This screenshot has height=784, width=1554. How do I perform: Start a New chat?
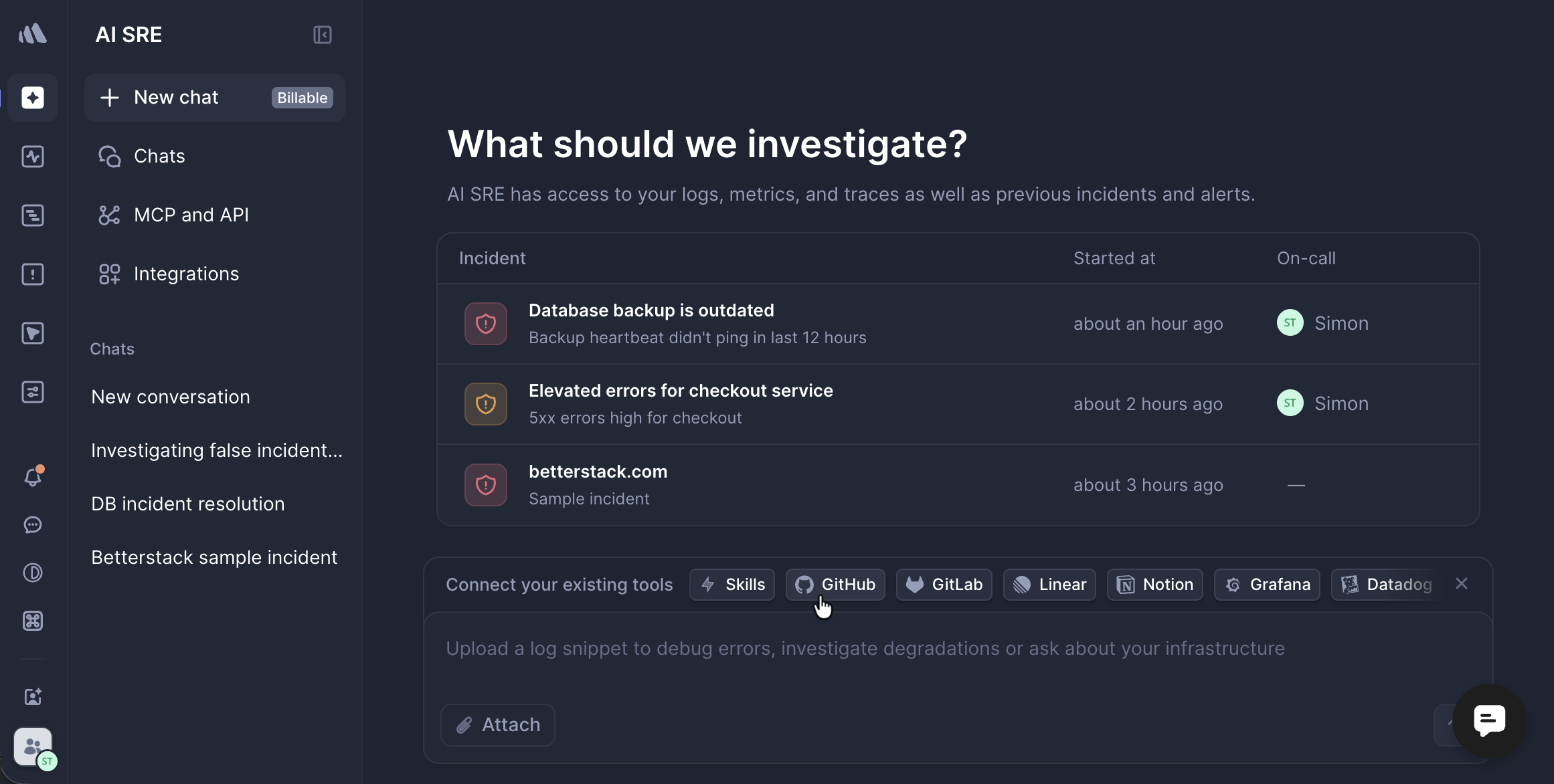tap(215, 98)
